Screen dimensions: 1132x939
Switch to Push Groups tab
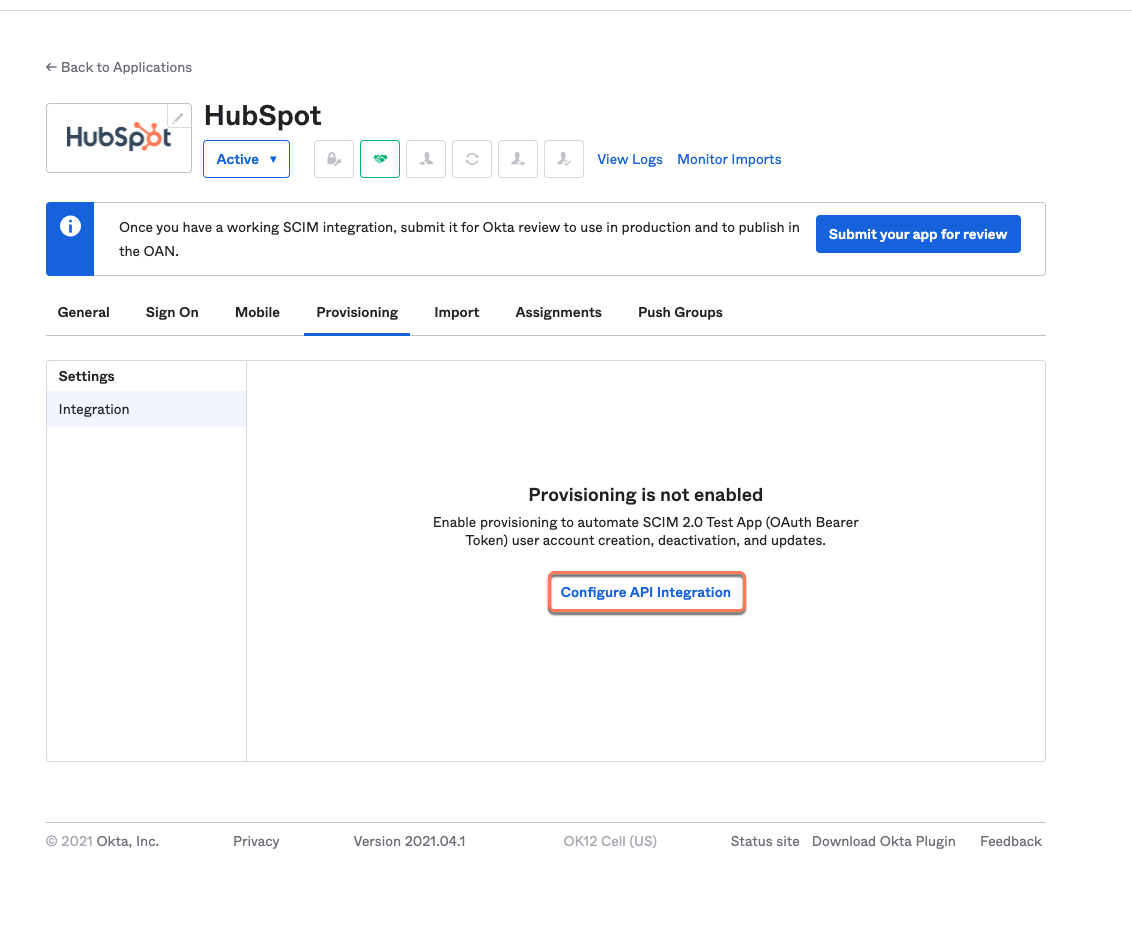[680, 312]
